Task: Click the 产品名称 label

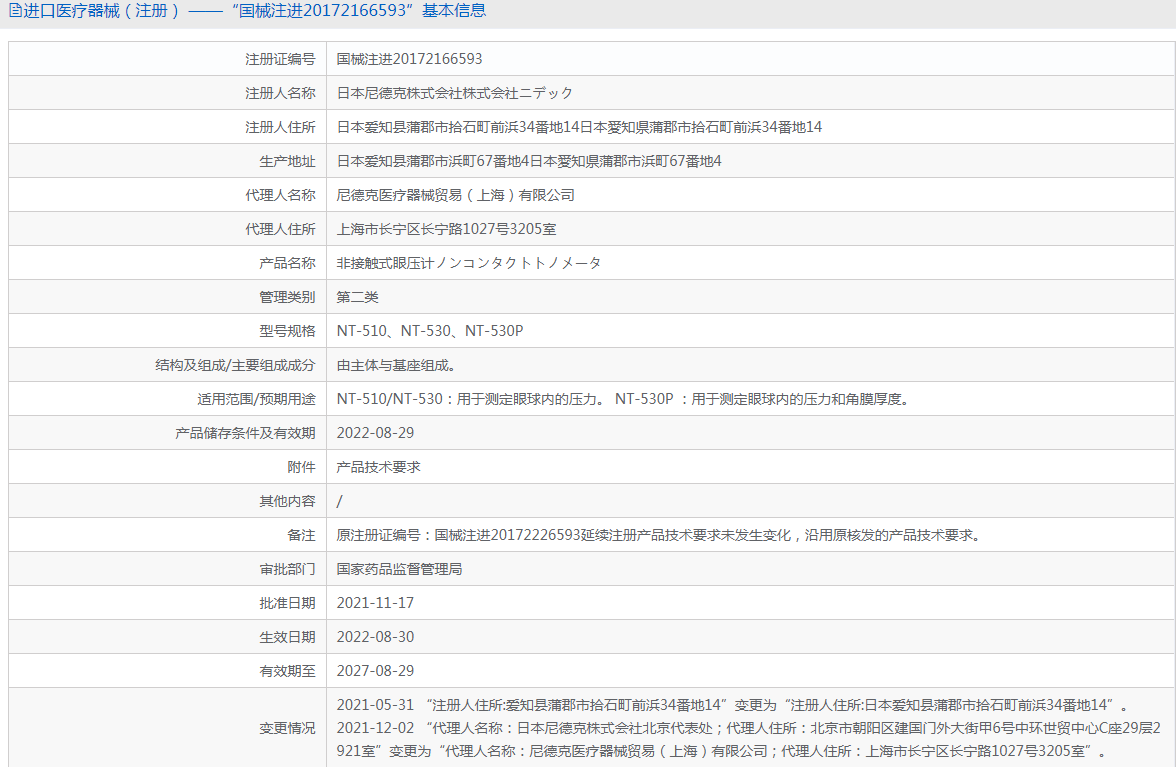Action: pos(287,263)
